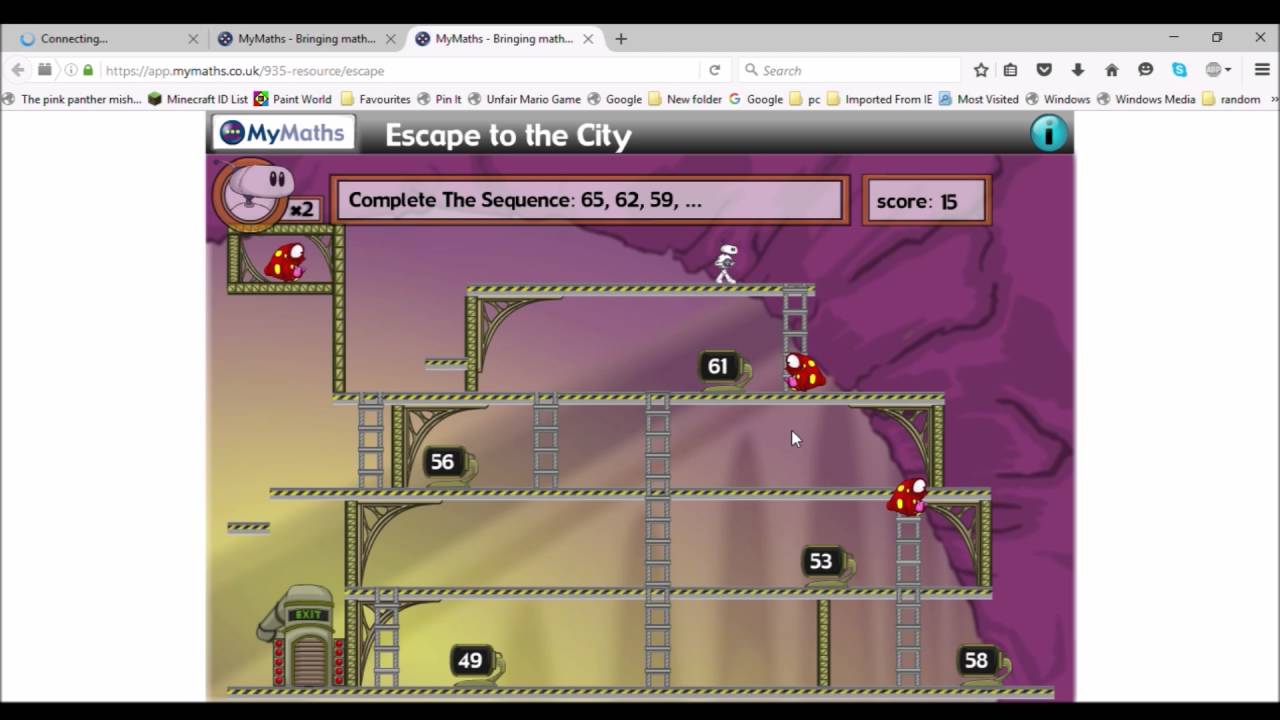Bookmark this page with the star icon
The width and height of the screenshot is (1280, 720).
(981, 70)
